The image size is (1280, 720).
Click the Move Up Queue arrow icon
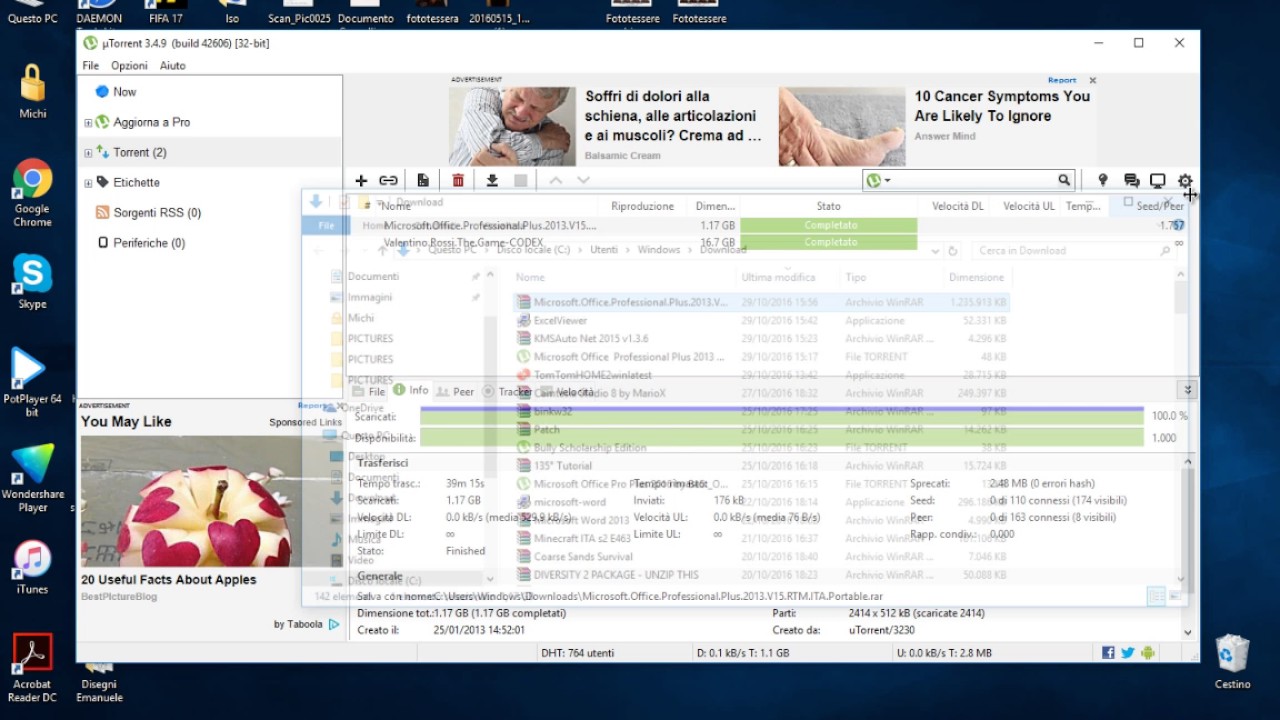(556, 181)
